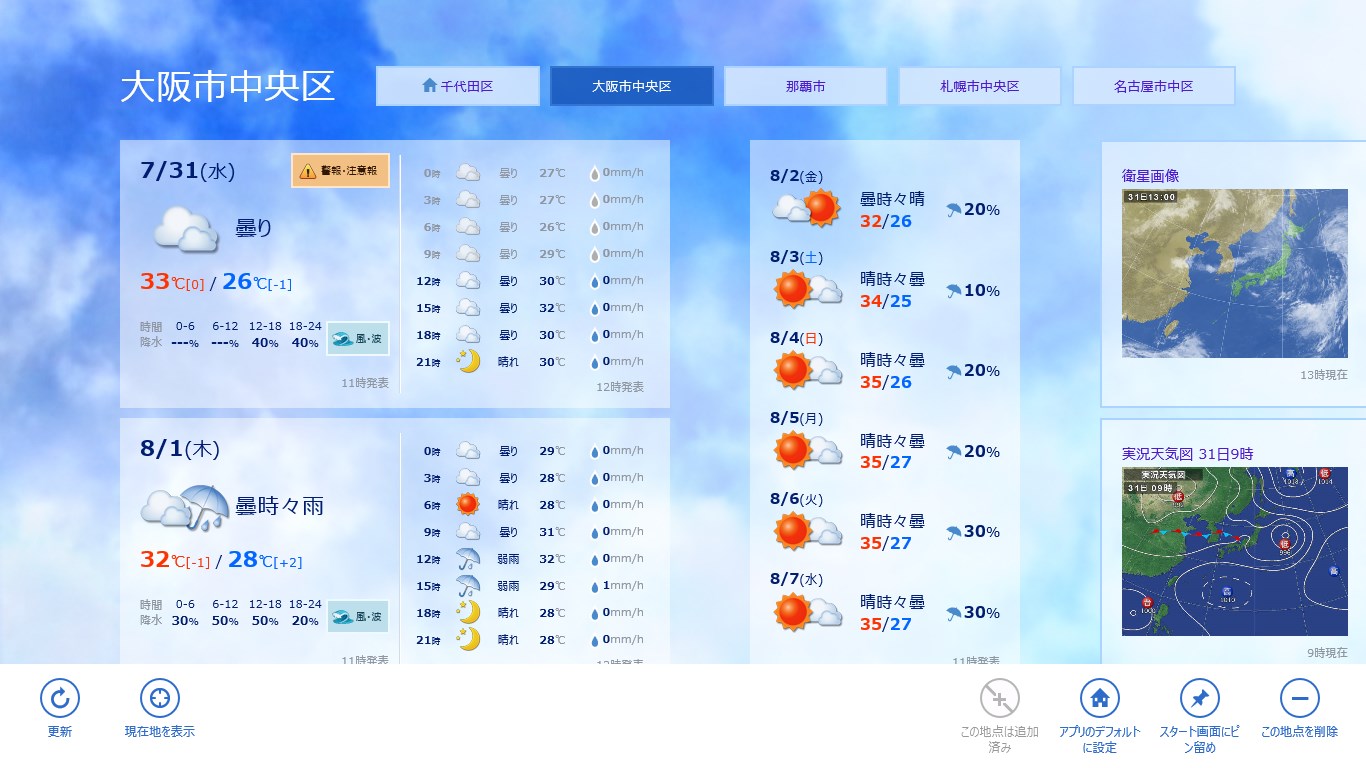
Task: Click the 弱雨 text at 12時 on 8/1
Action: pos(508,559)
